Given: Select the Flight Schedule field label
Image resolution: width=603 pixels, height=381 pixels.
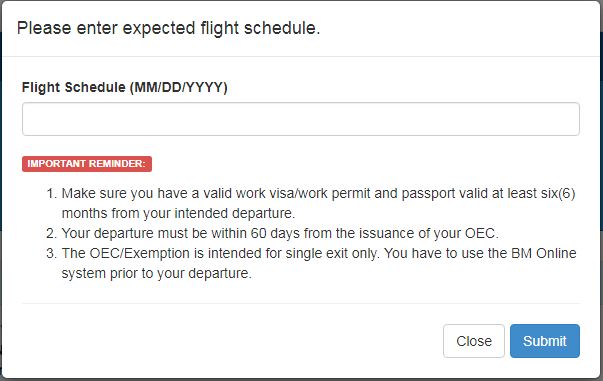Looking at the screenshot, I should point(125,87).
